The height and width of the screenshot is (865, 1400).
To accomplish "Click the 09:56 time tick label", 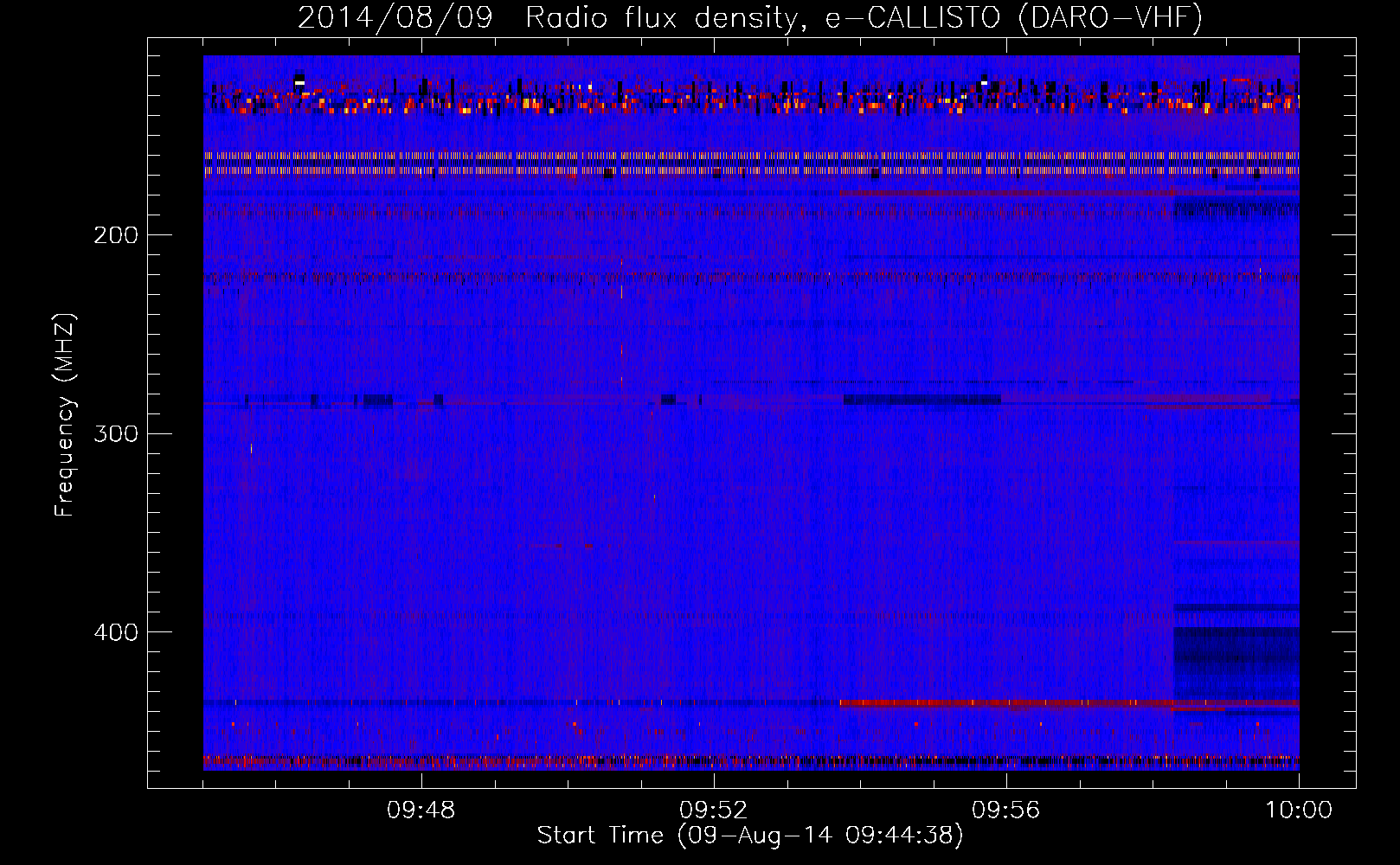I will tap(1006, 811).
